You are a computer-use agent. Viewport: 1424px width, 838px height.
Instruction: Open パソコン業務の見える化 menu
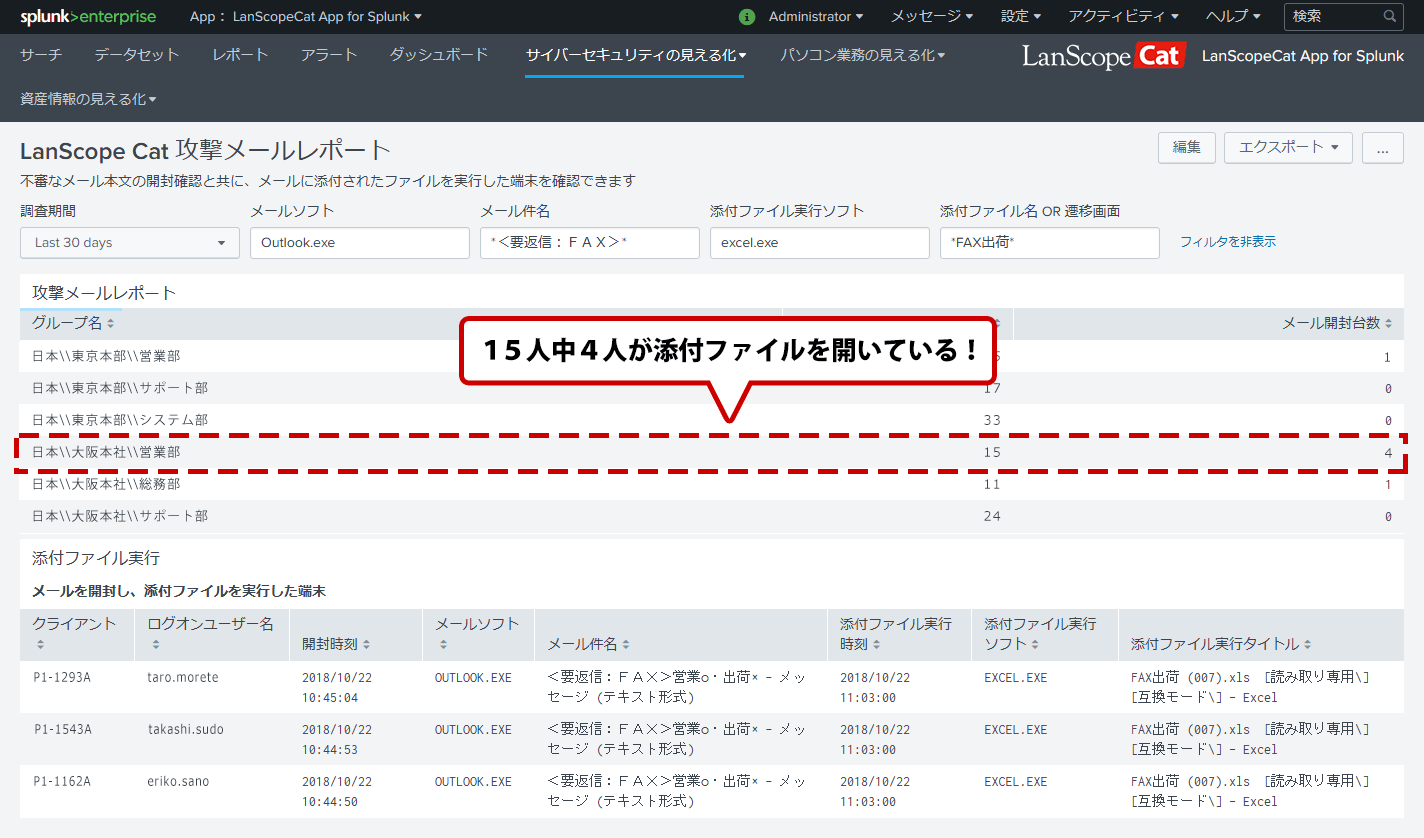click(x=863, y=55)
